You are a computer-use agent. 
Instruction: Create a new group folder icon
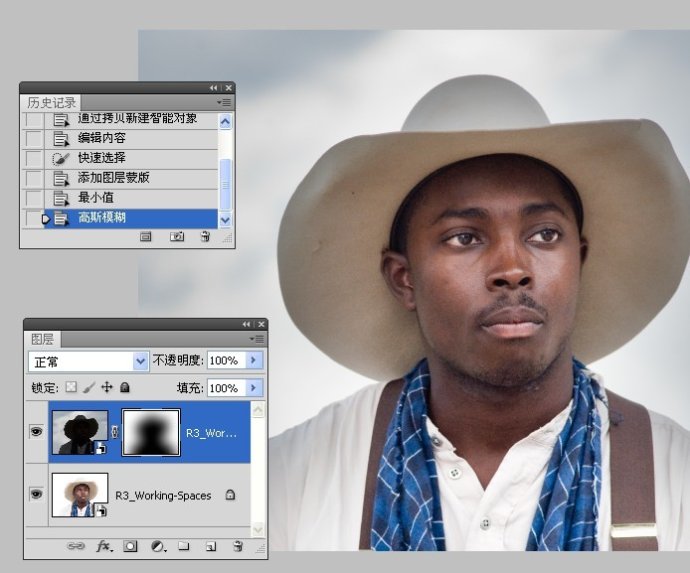(x=184, y=546)
